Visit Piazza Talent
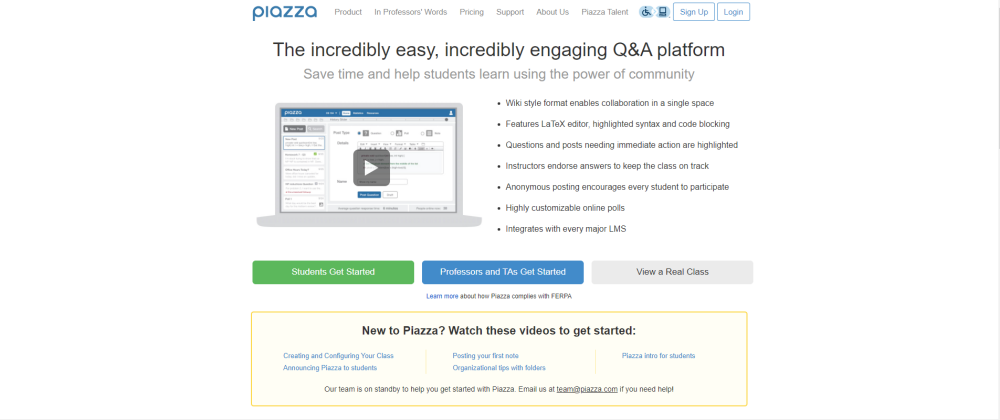 click(x=605, y=12)
